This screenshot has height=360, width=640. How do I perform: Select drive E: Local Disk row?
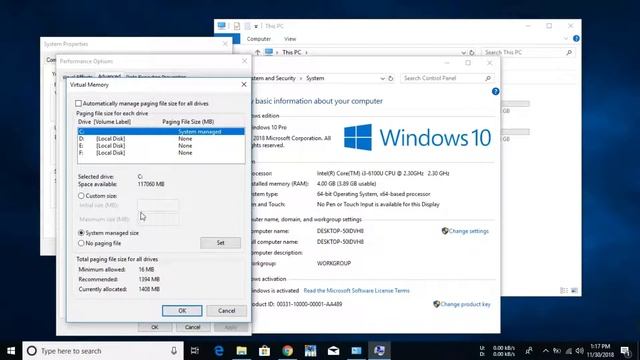click(161, 146)
